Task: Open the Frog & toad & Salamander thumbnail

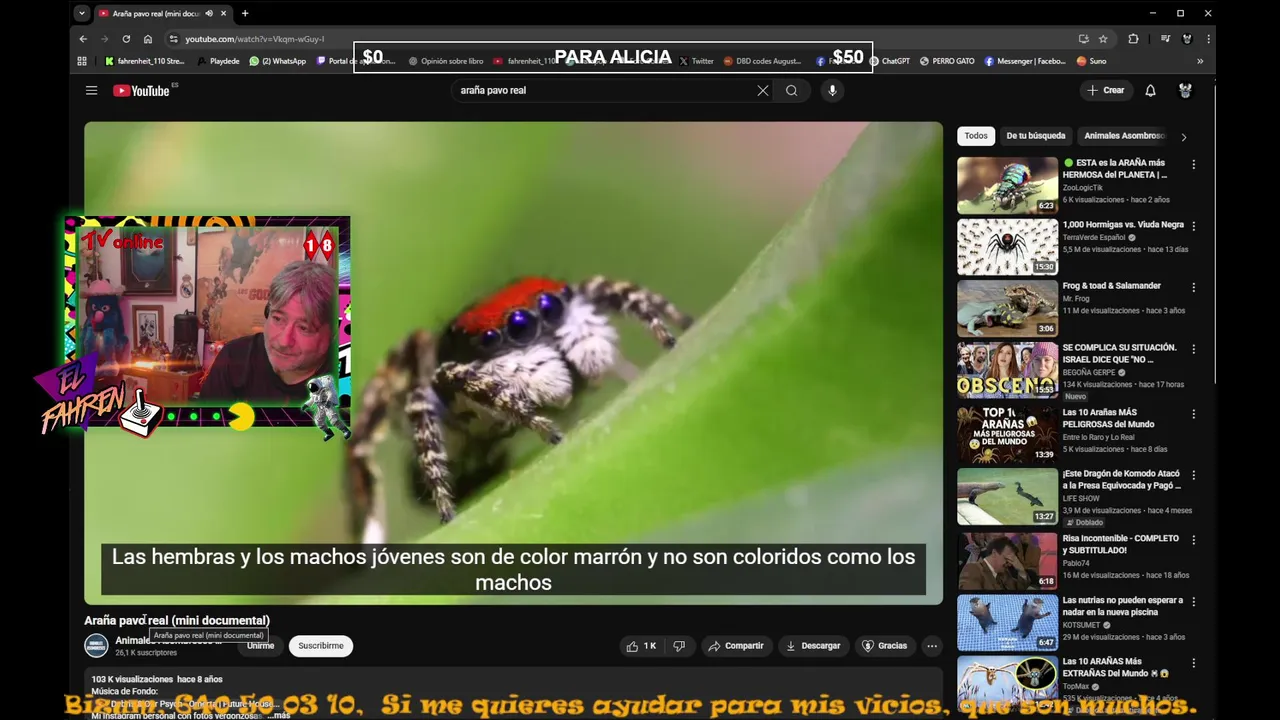Action: click(x=1007, y=308)
